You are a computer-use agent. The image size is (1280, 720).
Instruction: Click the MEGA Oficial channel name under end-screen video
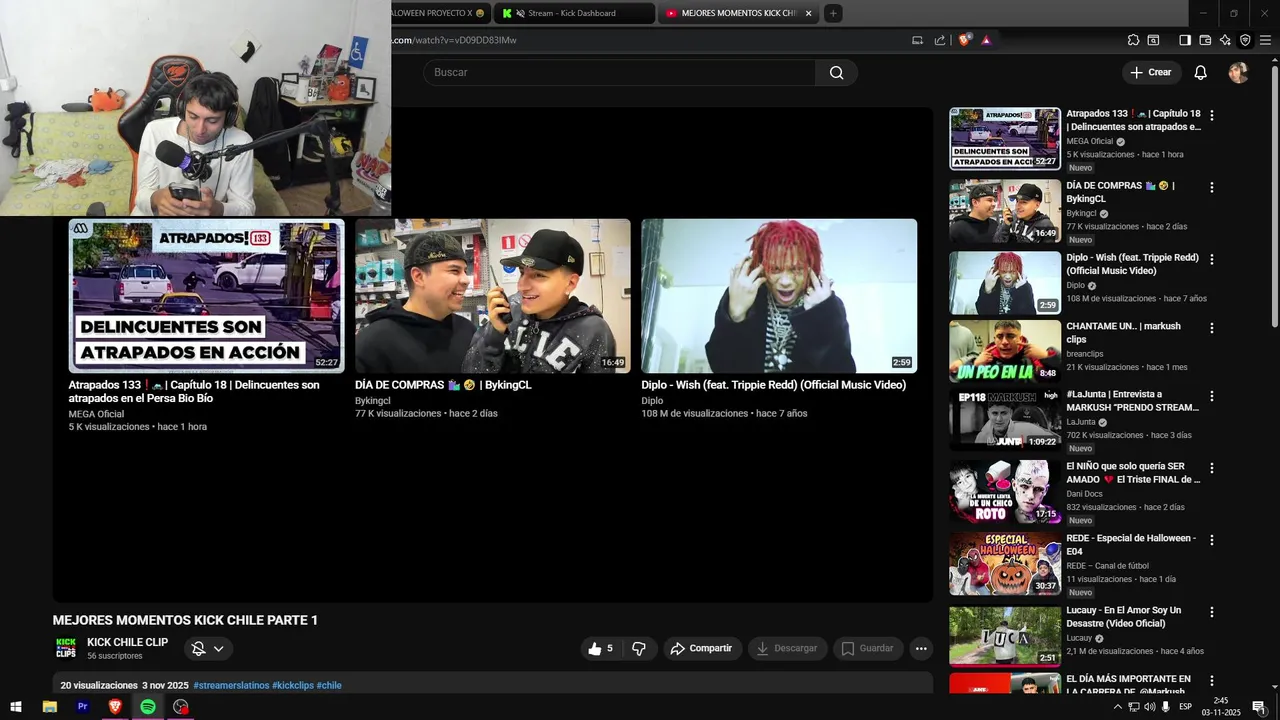click(x=96, y=414)
